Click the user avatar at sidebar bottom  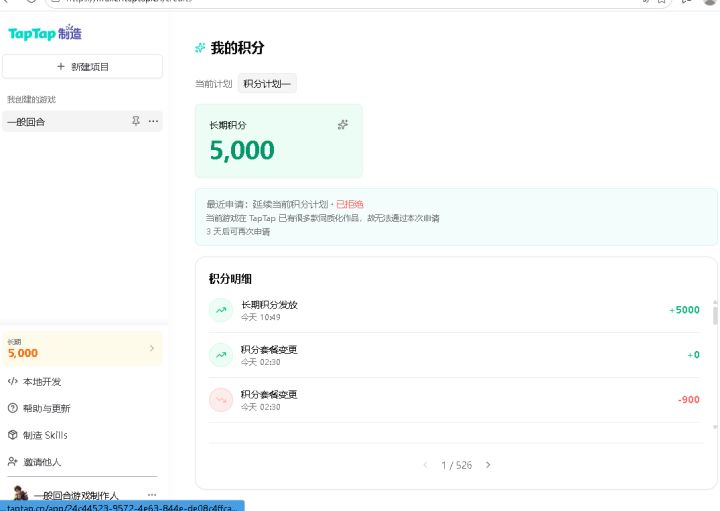click(x=21, y=494)
